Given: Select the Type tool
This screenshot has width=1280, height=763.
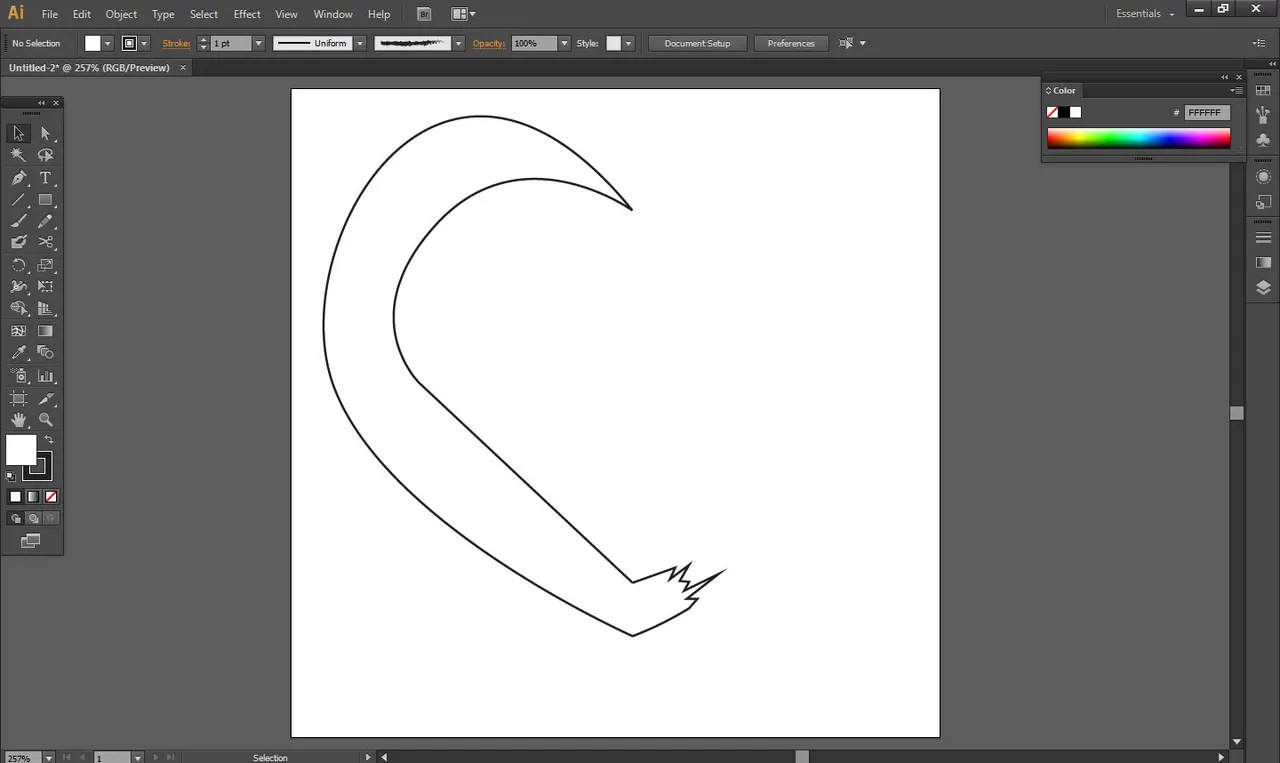Looking at the screenshot, I should (45, 178).
